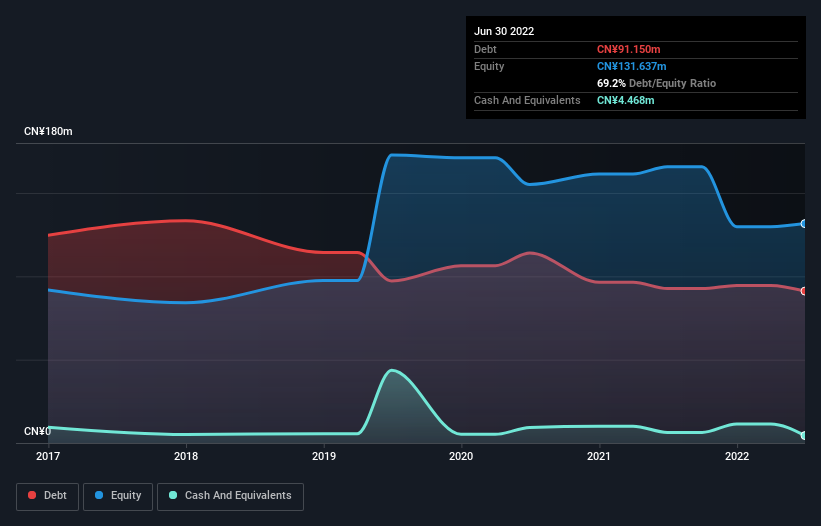This screenshot has height=526, width=821.
Task: Click the 2017 x-axis label
Action: click(48, 456)
